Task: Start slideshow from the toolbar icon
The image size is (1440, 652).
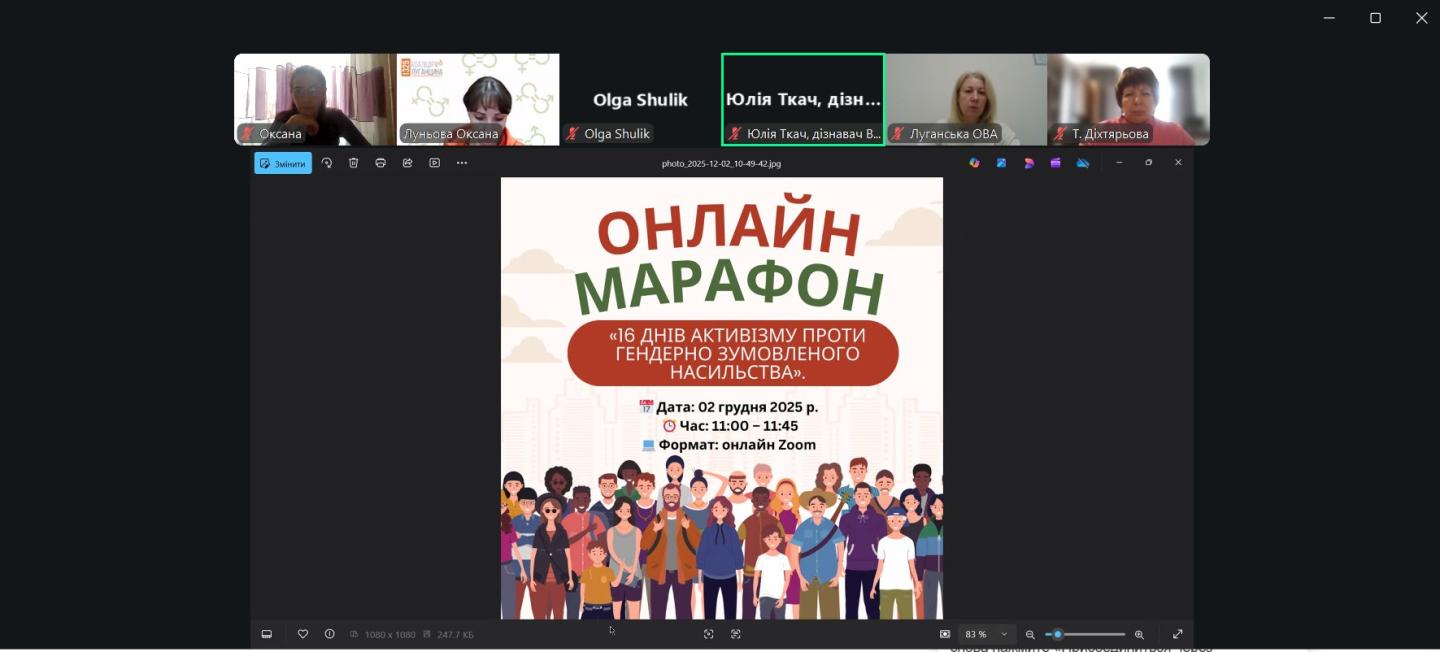Action: 434,163
